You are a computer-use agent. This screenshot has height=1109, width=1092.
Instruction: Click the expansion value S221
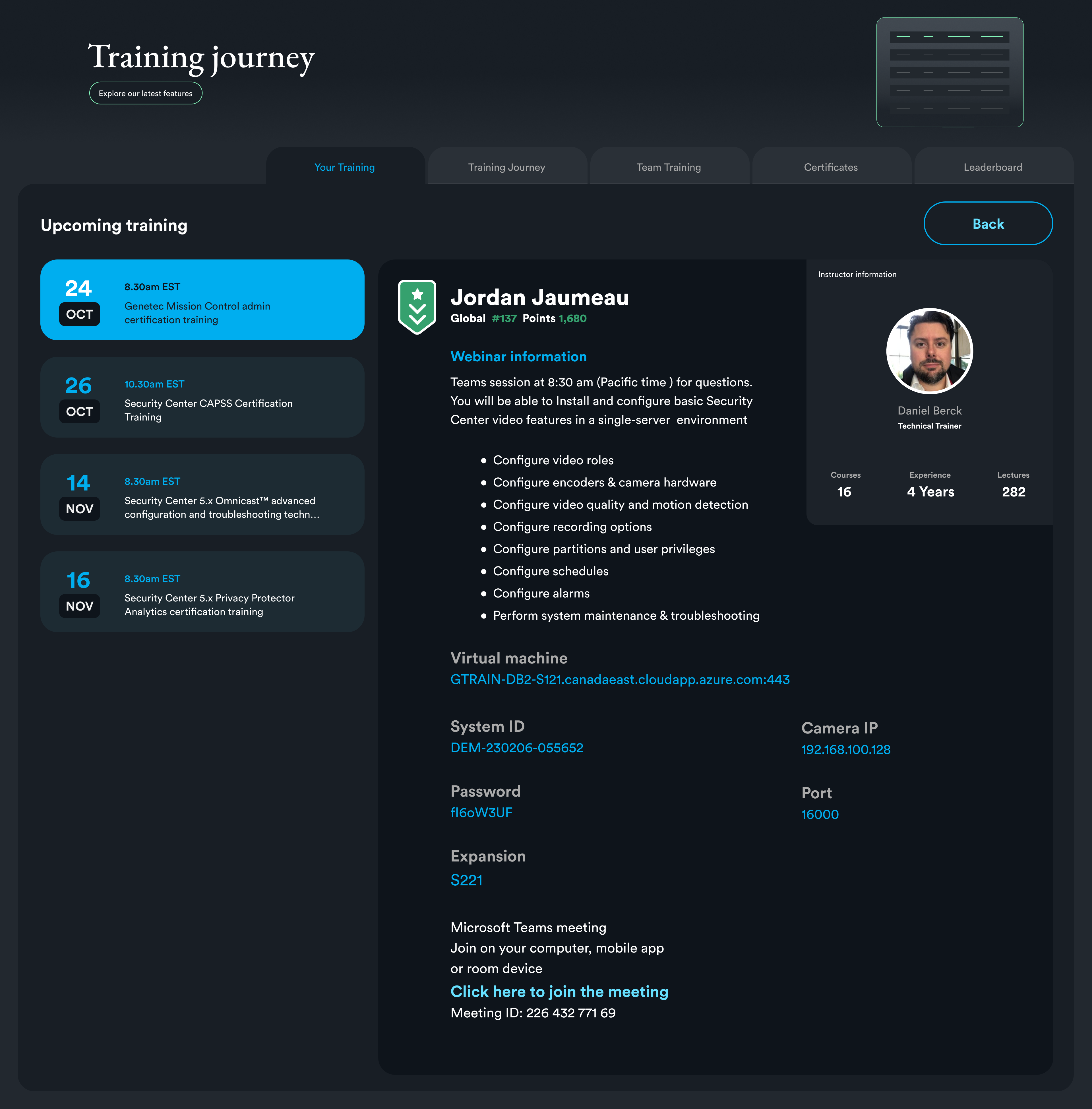466,881
